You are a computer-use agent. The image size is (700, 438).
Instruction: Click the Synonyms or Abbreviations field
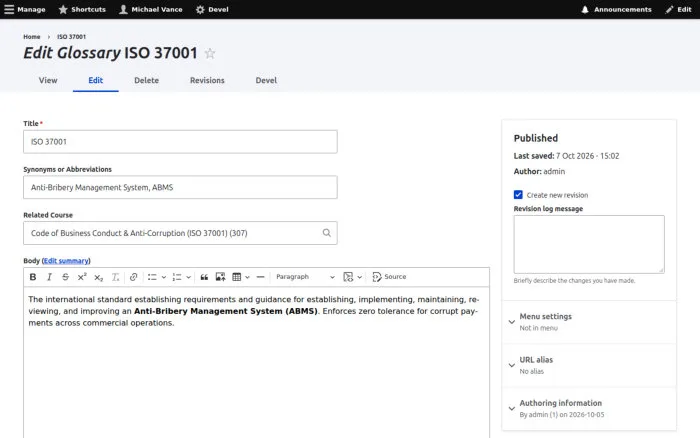(180, 187)
